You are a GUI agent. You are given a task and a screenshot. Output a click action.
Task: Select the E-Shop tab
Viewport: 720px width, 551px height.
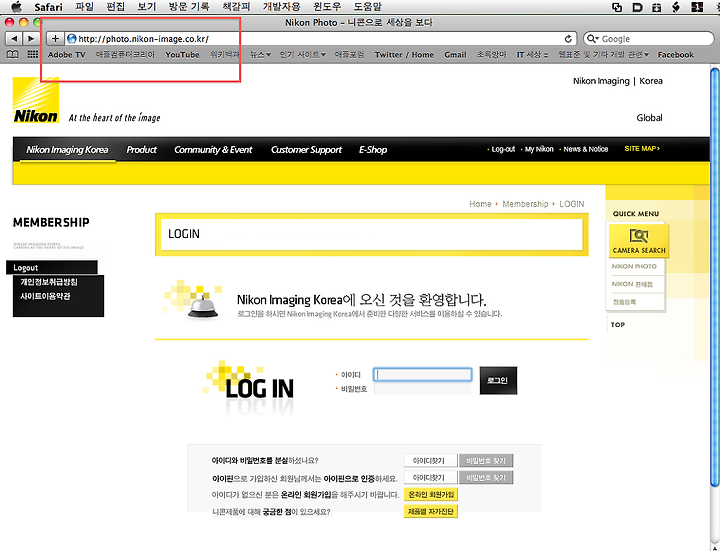[x=373, y=150]
